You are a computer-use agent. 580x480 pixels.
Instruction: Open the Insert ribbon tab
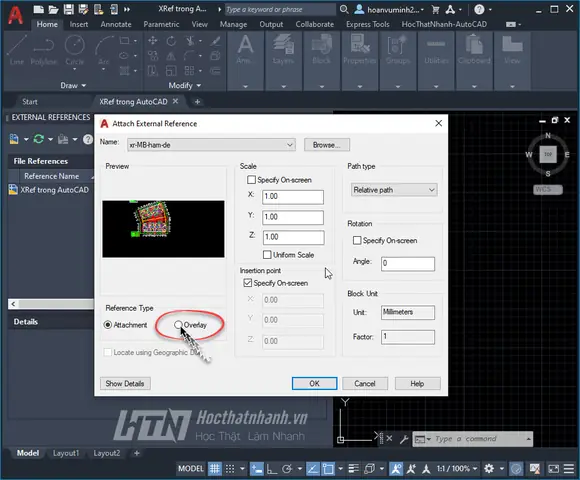[79, 24]
